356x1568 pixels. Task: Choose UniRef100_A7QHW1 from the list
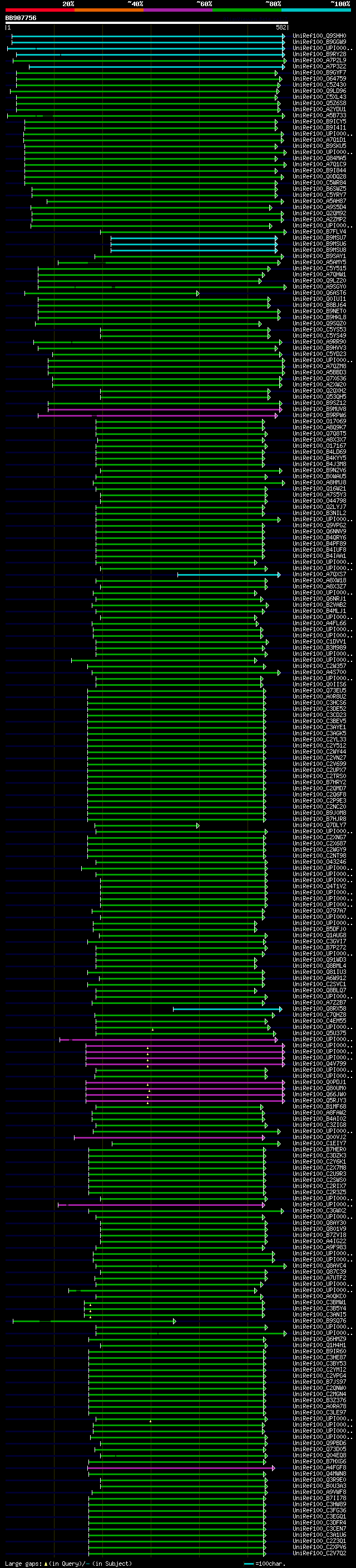point(319,275)
